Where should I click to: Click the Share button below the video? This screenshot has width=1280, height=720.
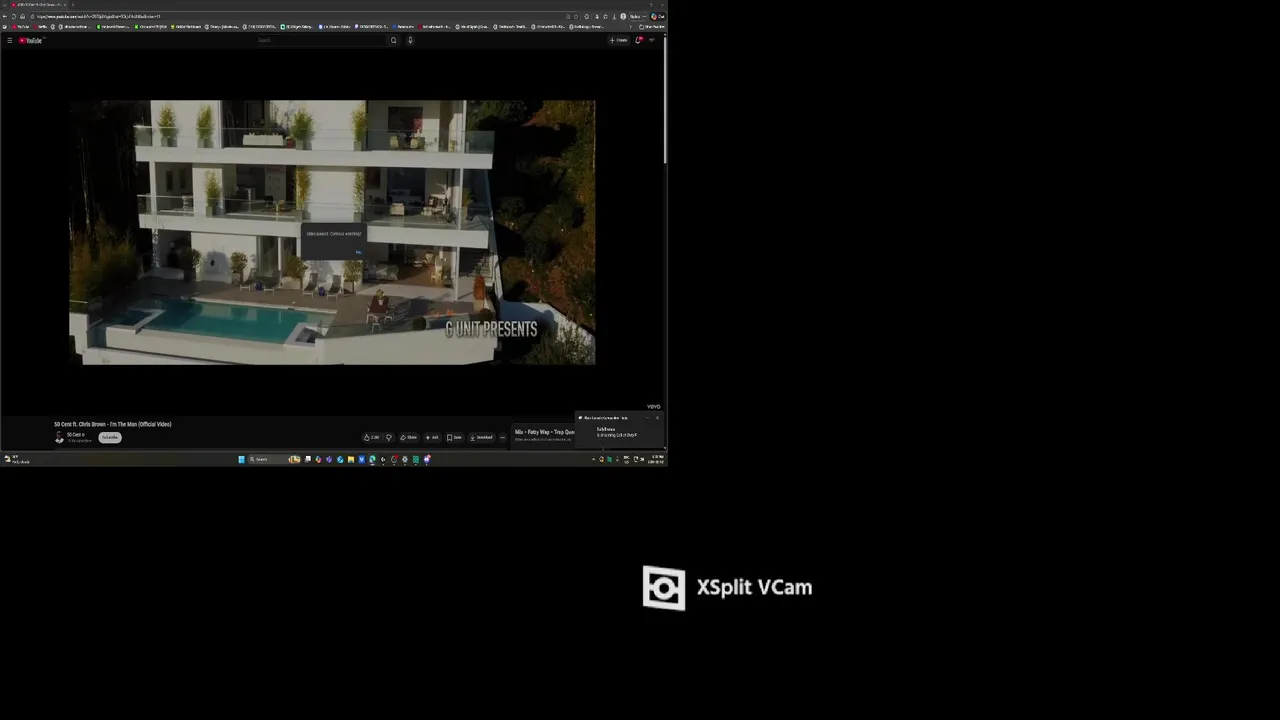409,437
